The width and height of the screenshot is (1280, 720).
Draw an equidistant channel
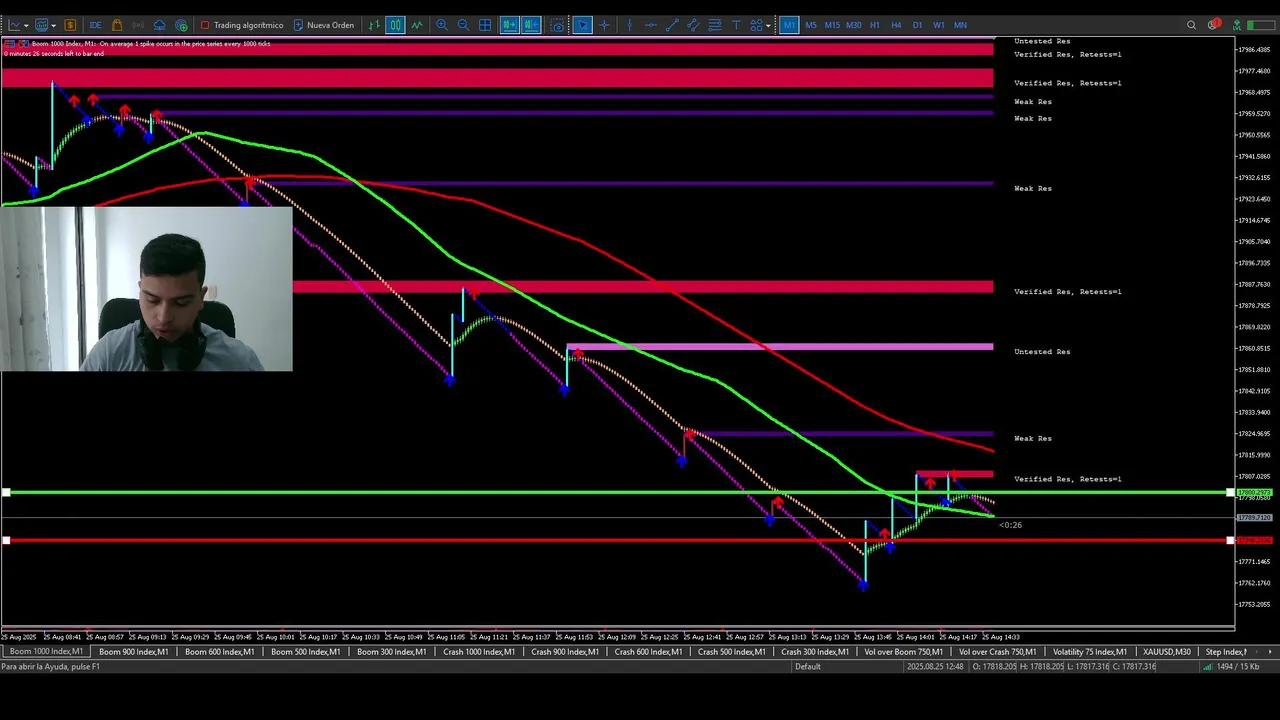(693, 25)
